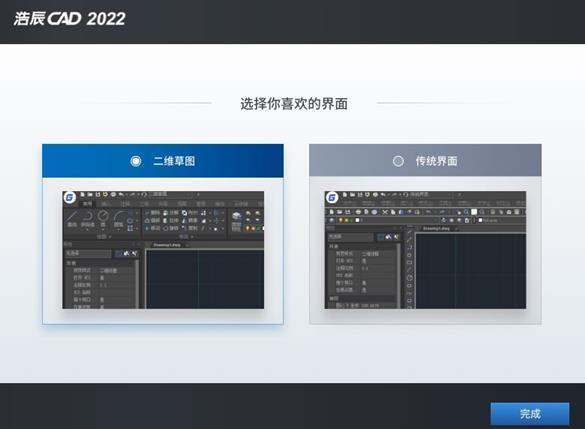585x429 pixels.
Task: Click the 二维草图 interface preview thumbnail
Action: pyautogui.click(x=163, y=250)
